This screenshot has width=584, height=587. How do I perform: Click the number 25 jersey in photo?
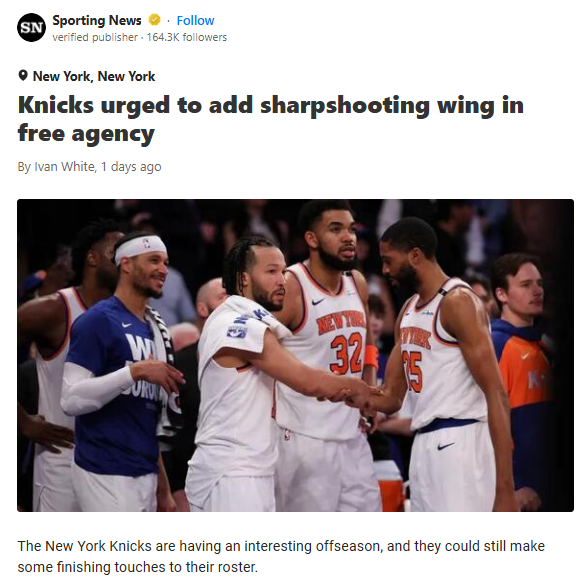coord(413,371)
